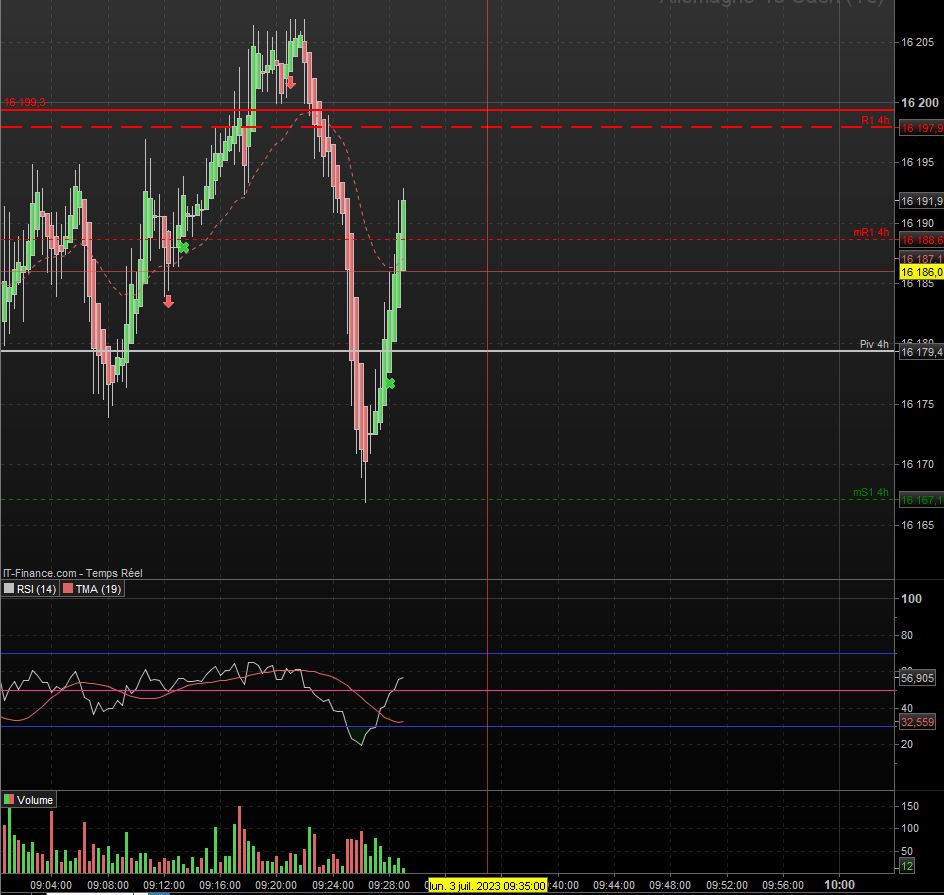Select the 16 197,9 R1 price tag
Screen dimensions: 944x895
pyautogui.click(x=921, y=128)
